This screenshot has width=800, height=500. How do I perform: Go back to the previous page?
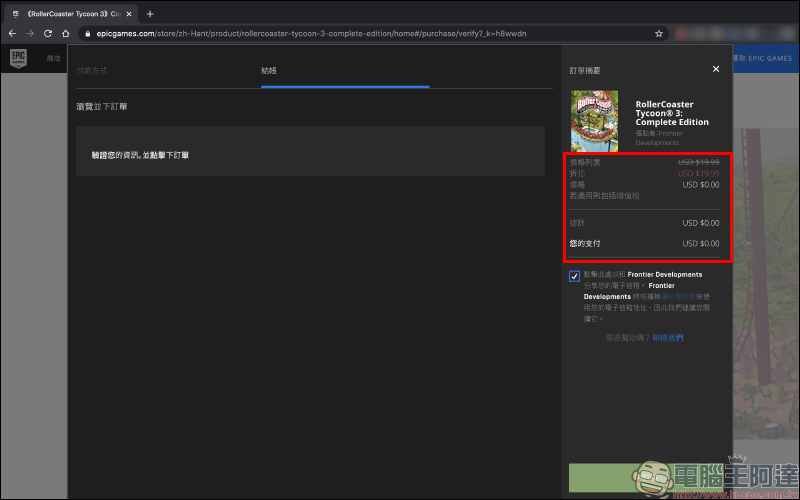[x=12, y=33]
